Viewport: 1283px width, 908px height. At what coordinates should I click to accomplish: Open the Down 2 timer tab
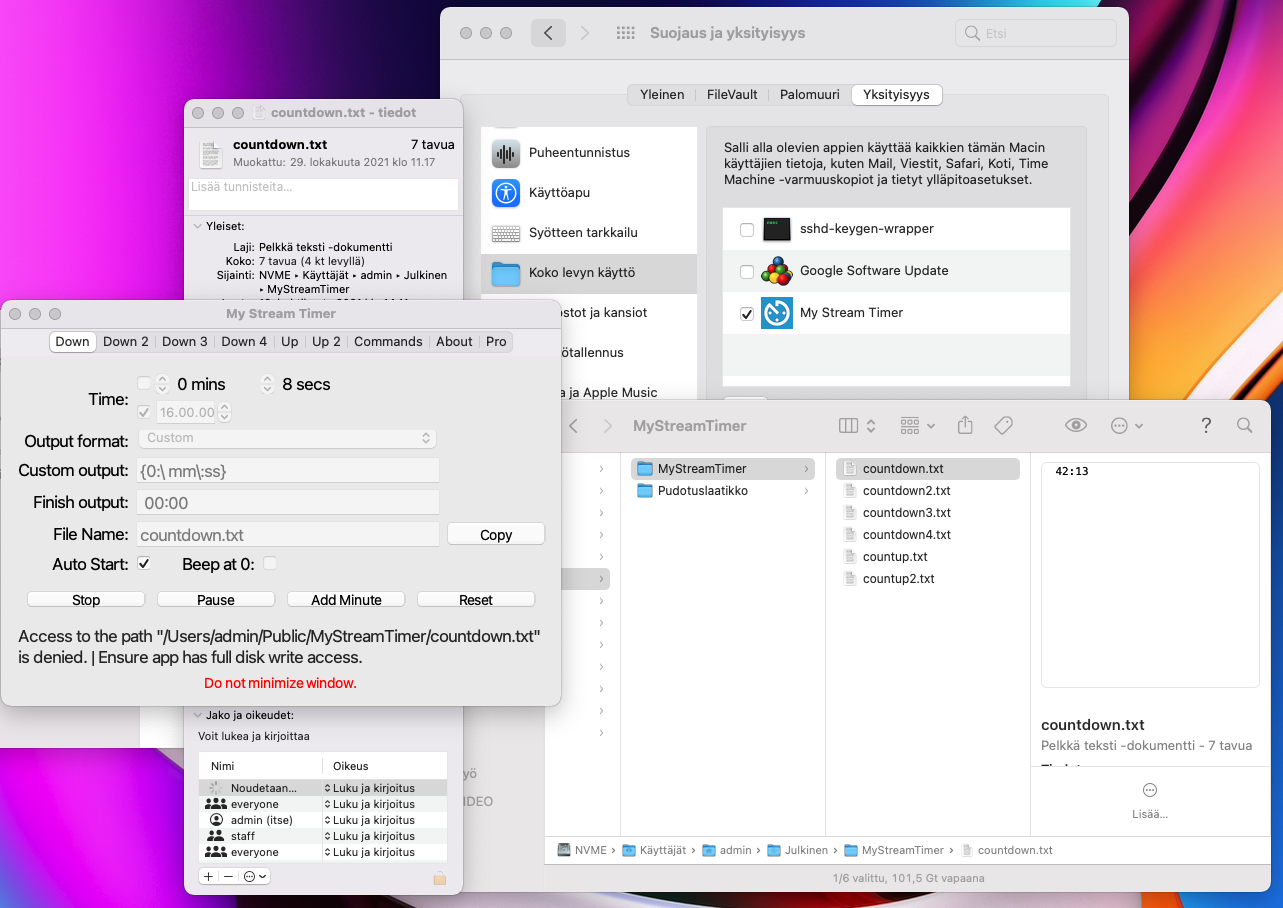click(126, 341)
